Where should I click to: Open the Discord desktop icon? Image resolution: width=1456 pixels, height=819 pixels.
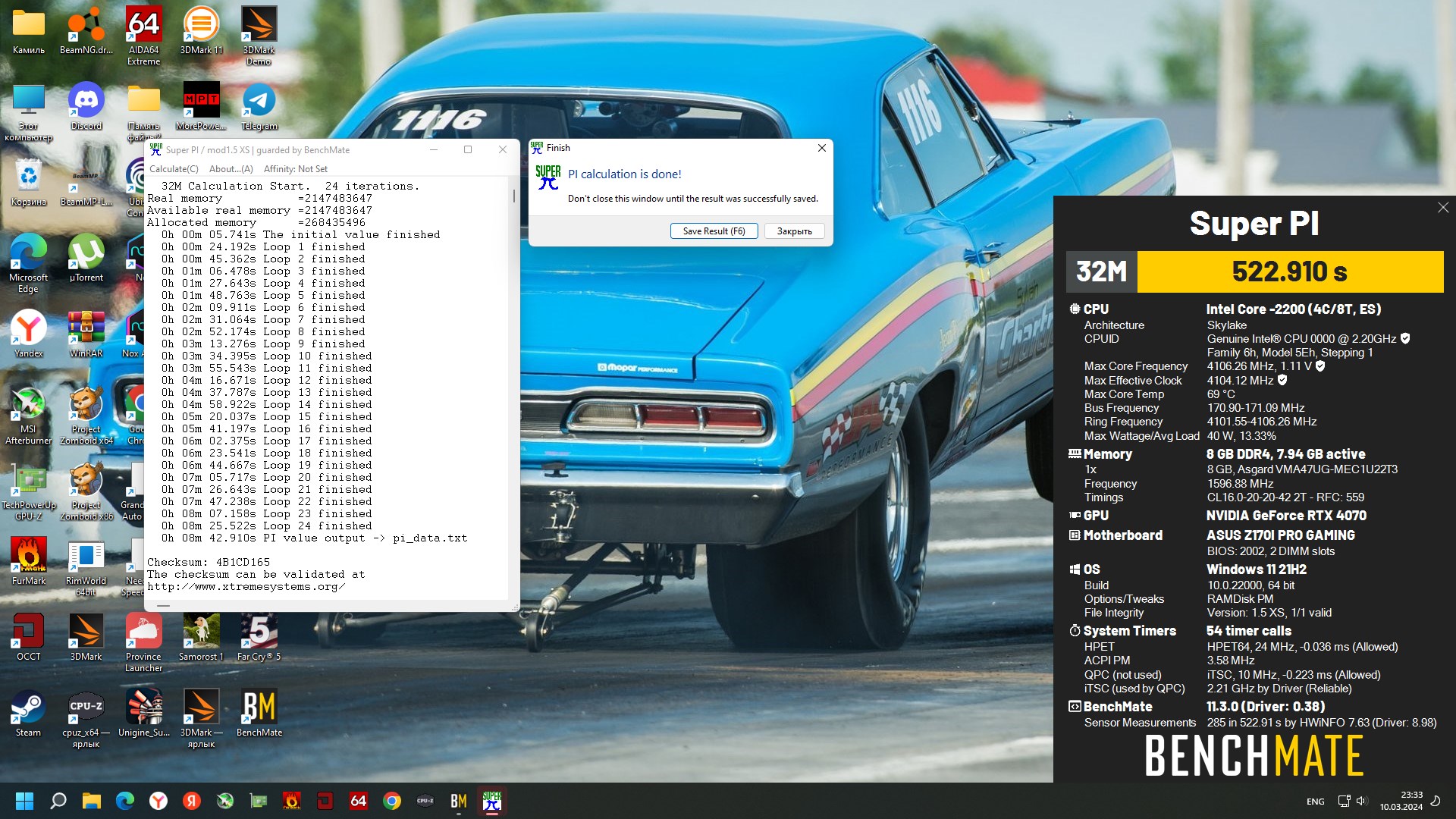86,106
